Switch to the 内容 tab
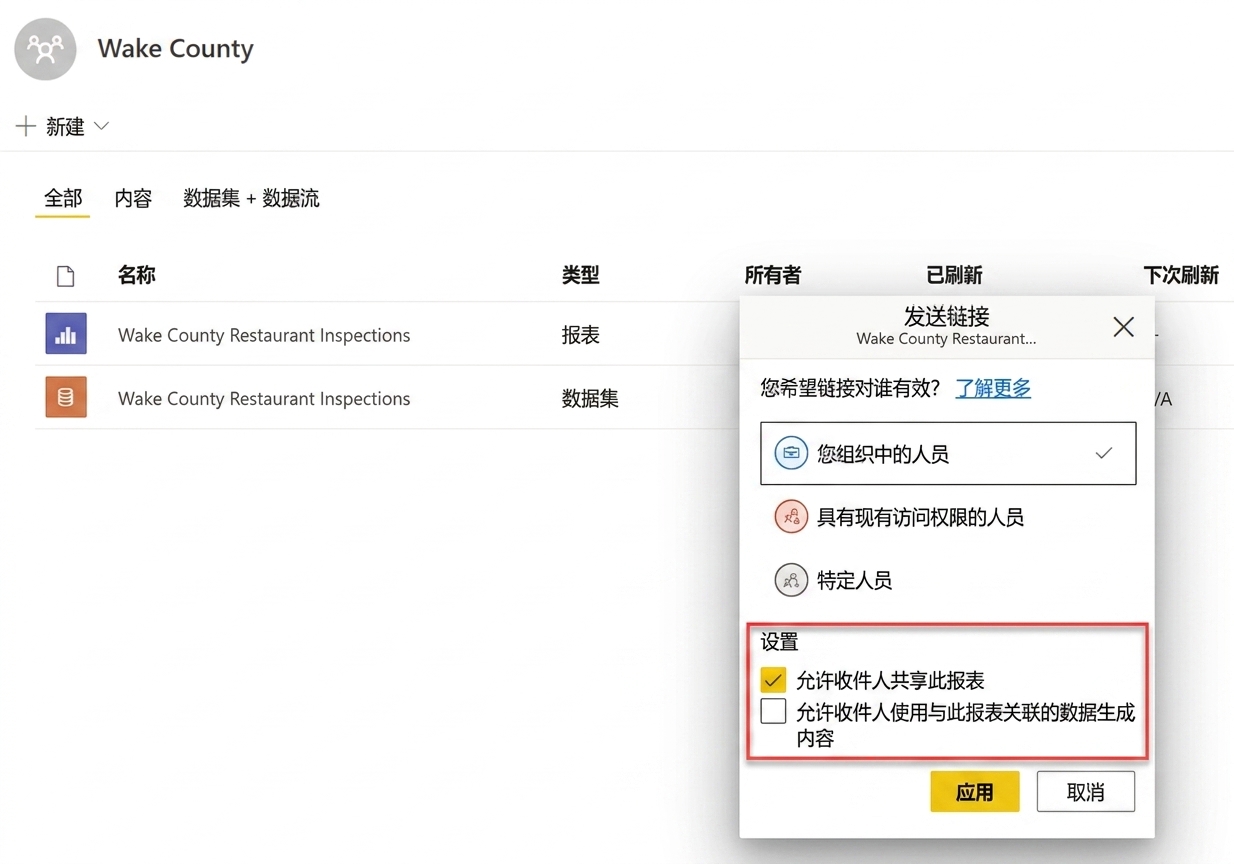The height and width of the screenshot is (864, 1234). pos(133,198)
